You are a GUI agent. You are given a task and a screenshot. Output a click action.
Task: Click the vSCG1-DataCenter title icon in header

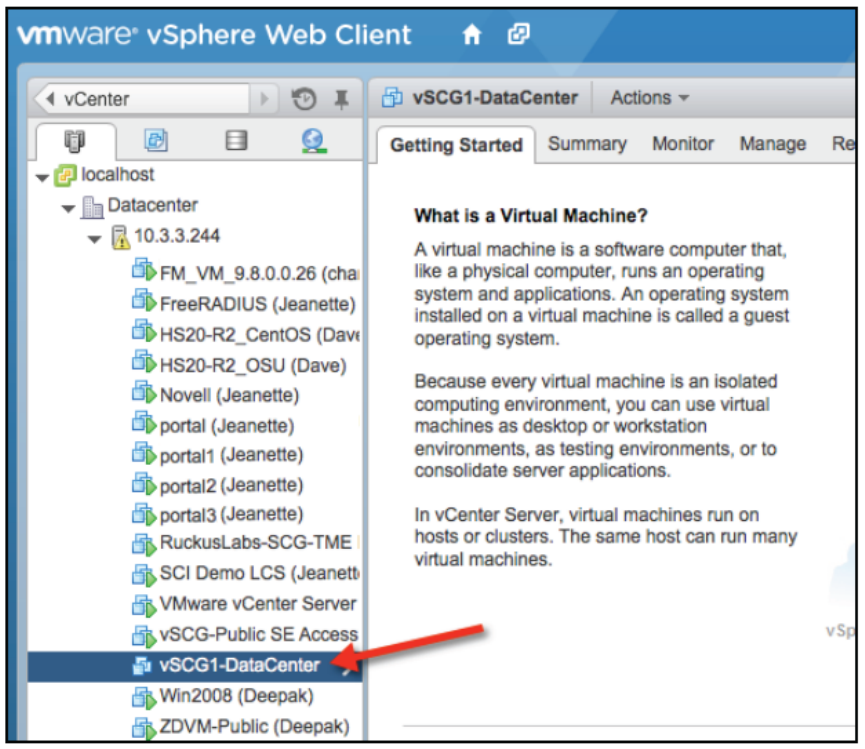392,98
